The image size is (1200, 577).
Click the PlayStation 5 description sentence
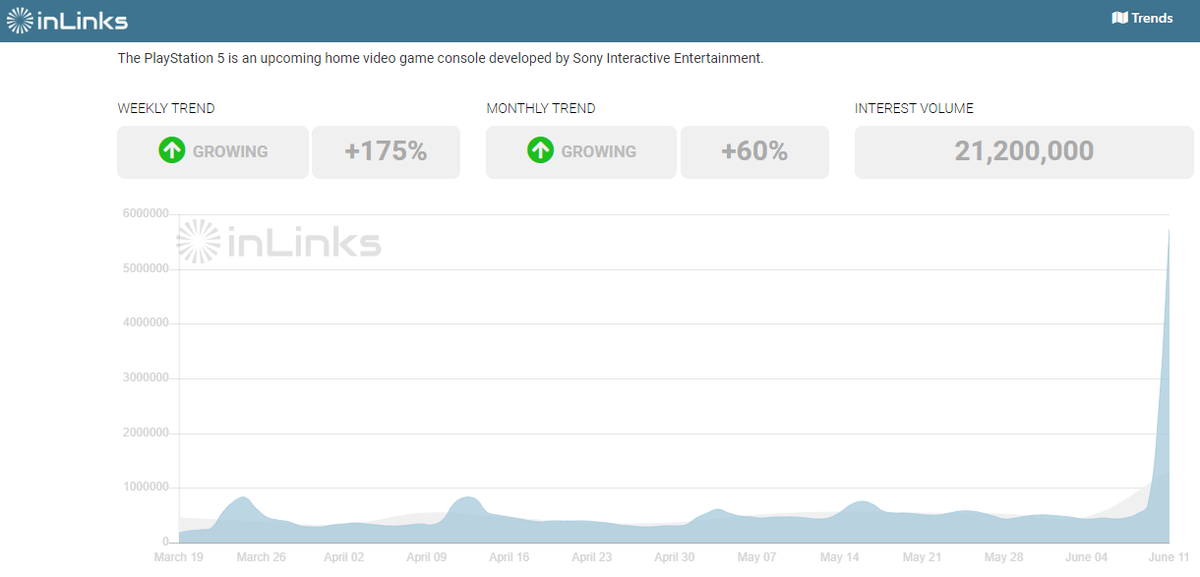tap(441, 59)
